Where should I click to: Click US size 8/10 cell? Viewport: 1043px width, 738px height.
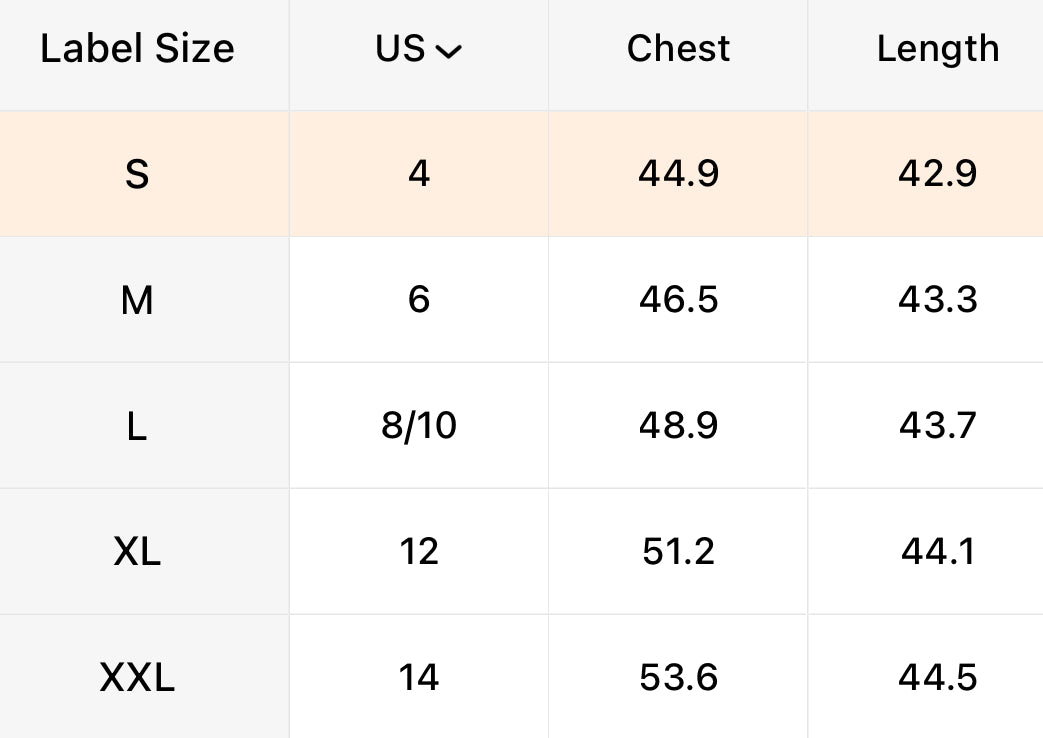tap(419, 426)
